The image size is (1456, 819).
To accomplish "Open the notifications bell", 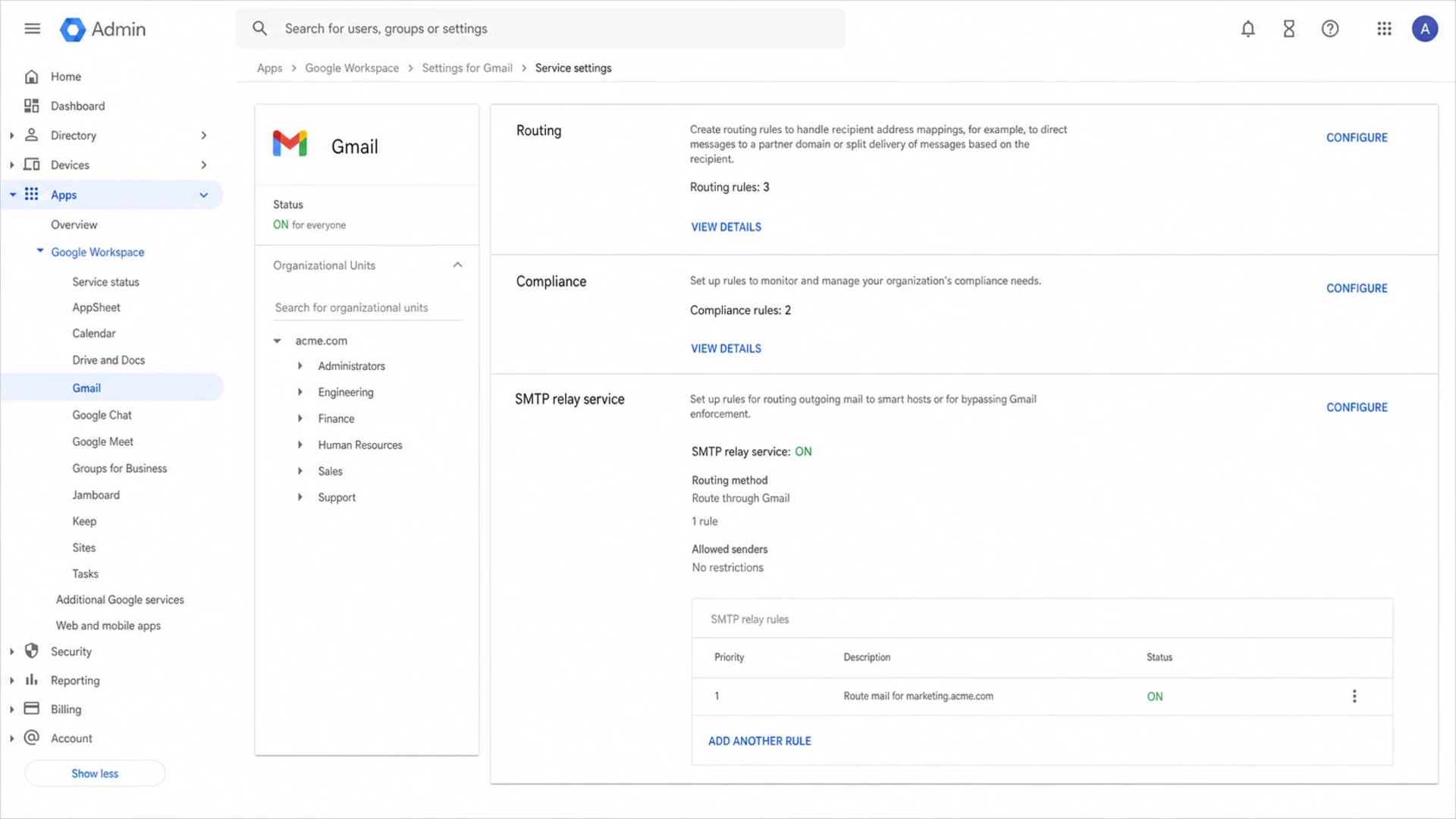I will 1247,29.
